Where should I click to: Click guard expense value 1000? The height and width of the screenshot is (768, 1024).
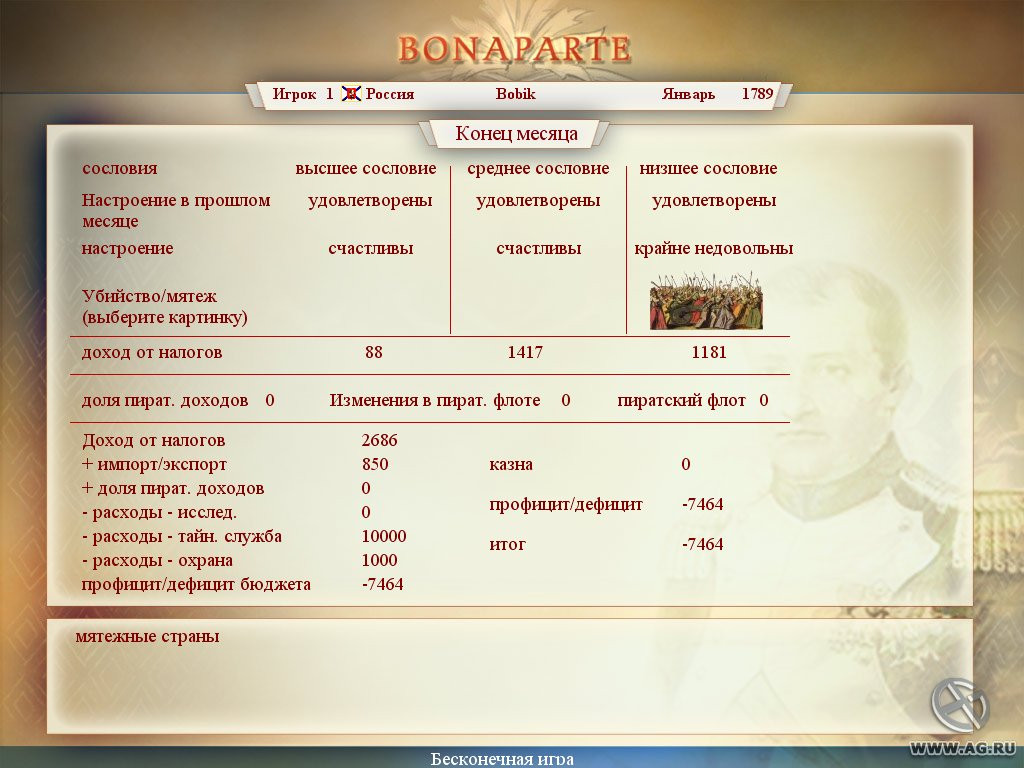coord(379,560)
